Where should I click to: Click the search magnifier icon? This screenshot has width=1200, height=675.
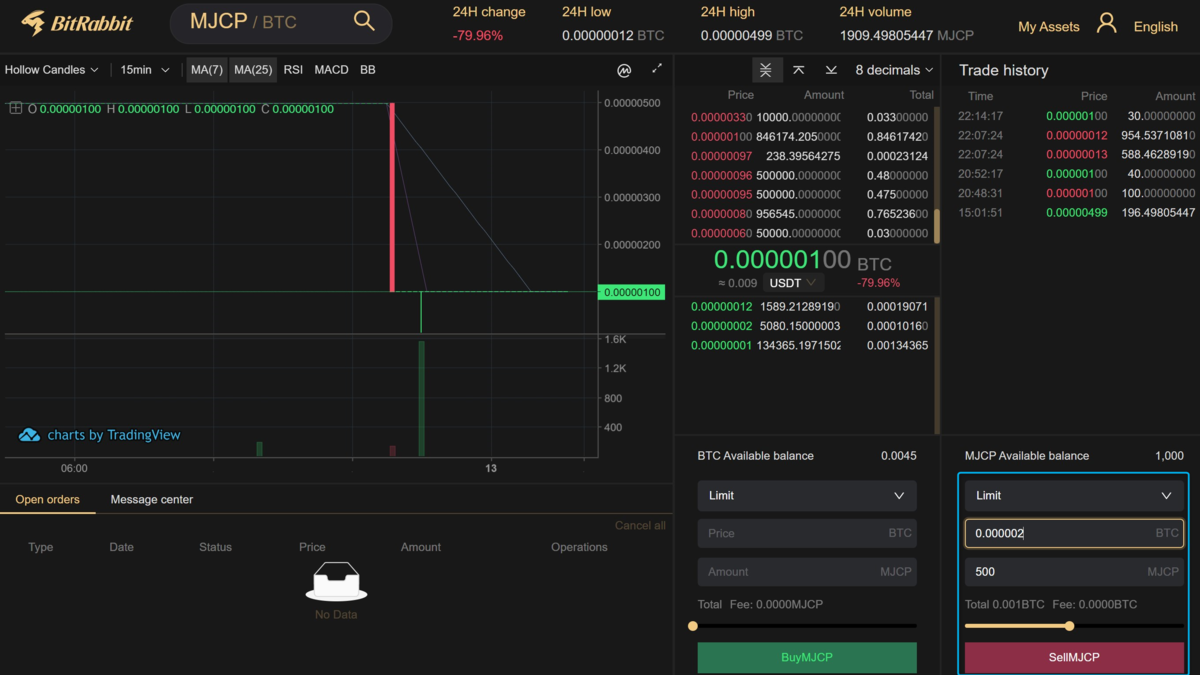click(364, 21)
